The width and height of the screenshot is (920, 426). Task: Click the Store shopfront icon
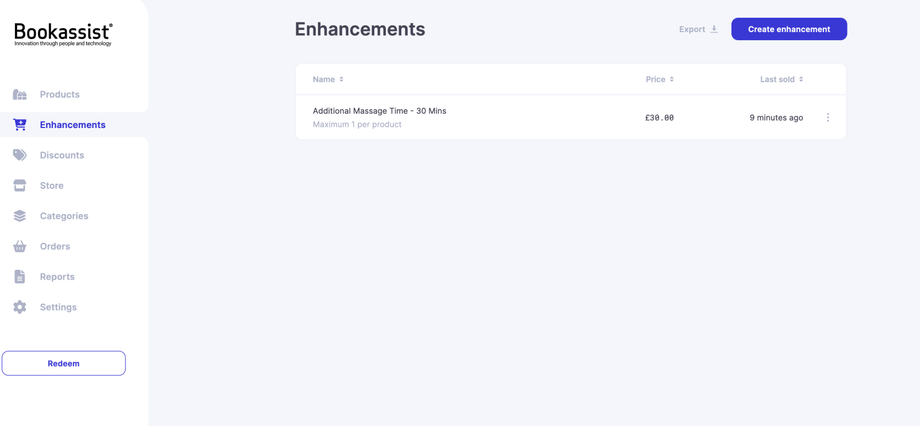click(x=20, y=186)
